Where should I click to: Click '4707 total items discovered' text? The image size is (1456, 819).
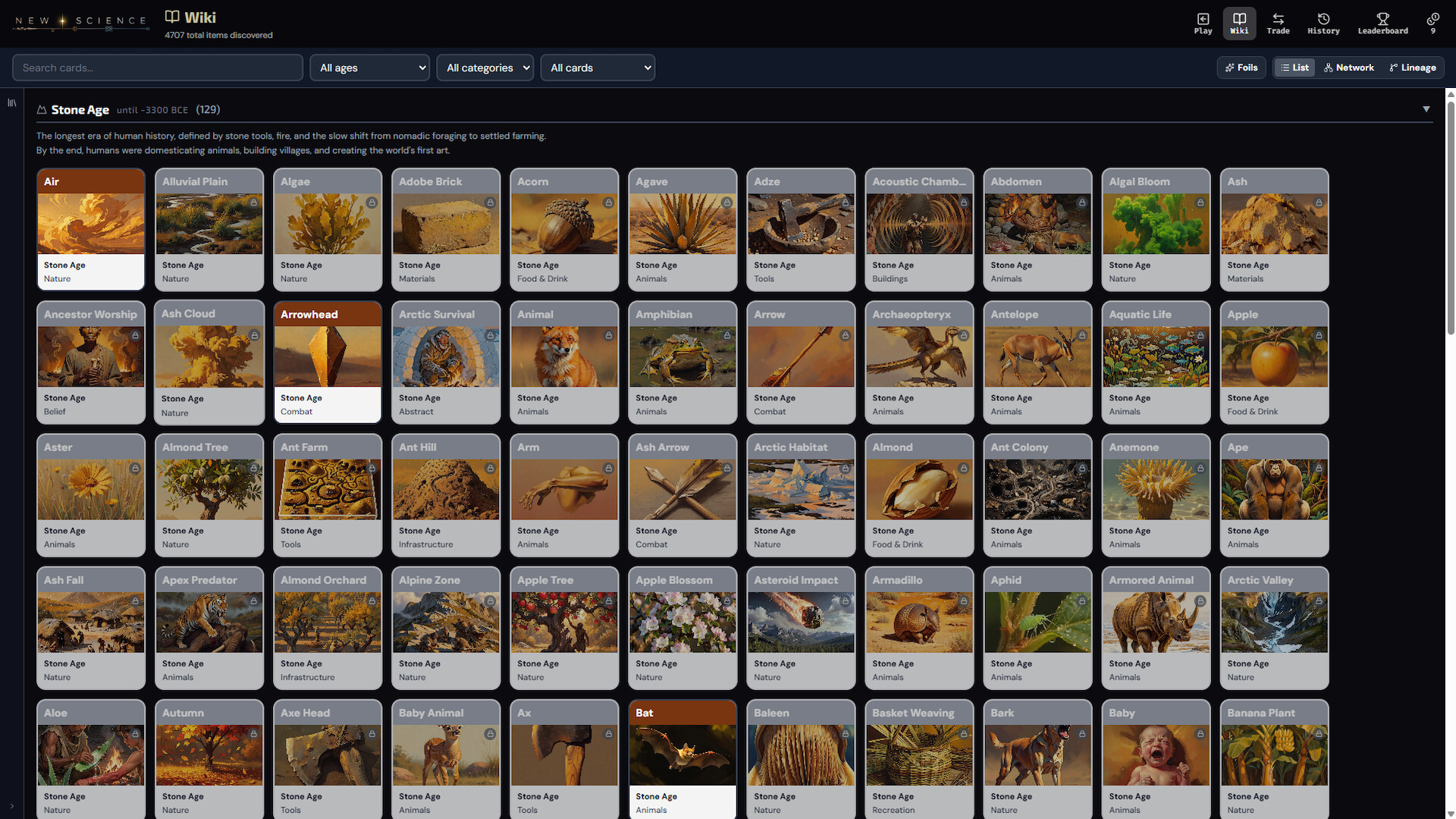tap(218, 35)
